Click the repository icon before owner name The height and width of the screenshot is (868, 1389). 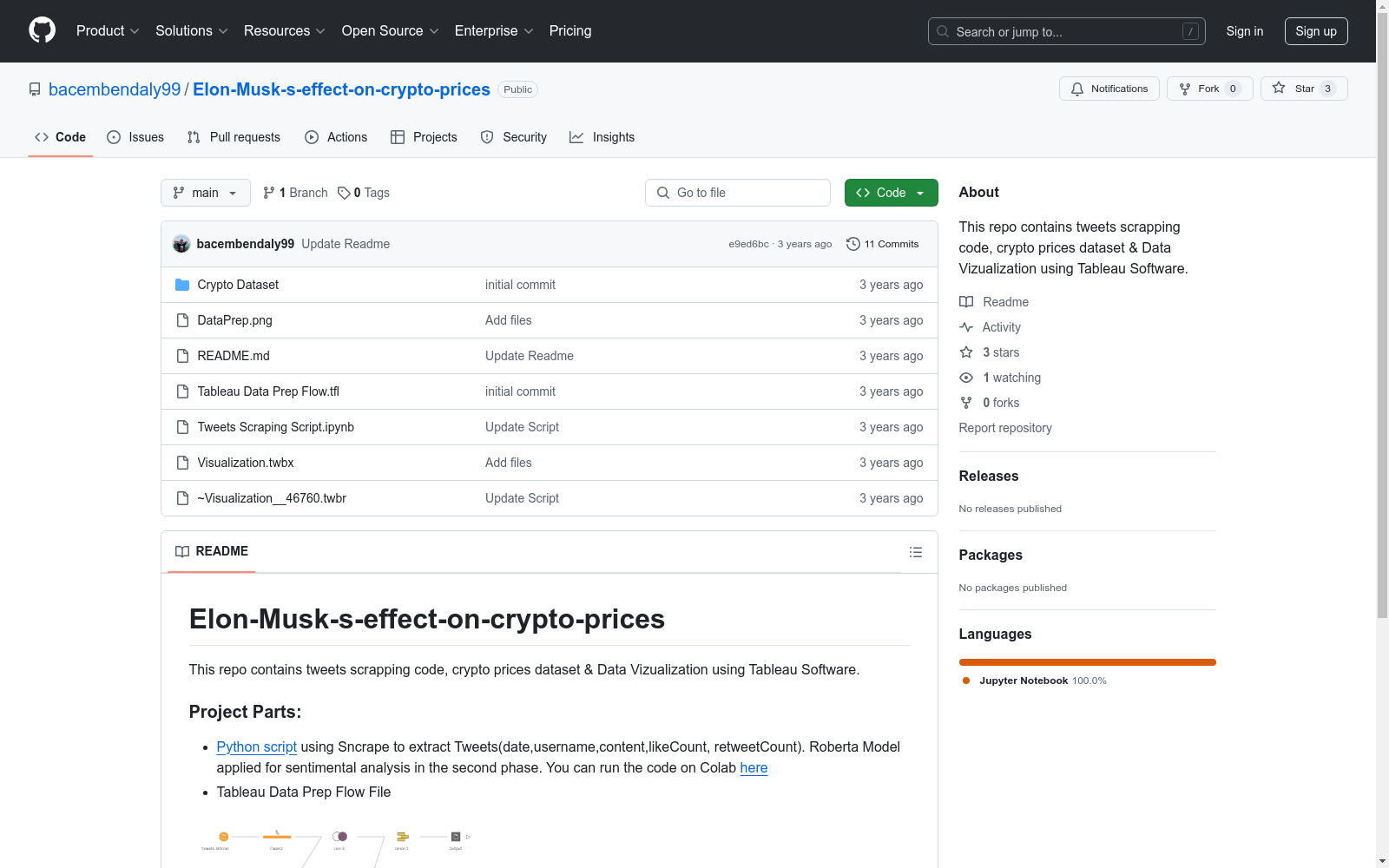click(35, 89)
